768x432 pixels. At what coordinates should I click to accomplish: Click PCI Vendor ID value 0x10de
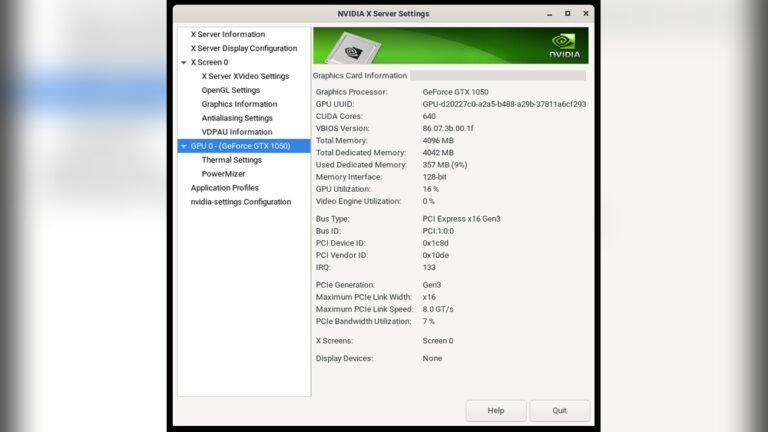point(435,255)
